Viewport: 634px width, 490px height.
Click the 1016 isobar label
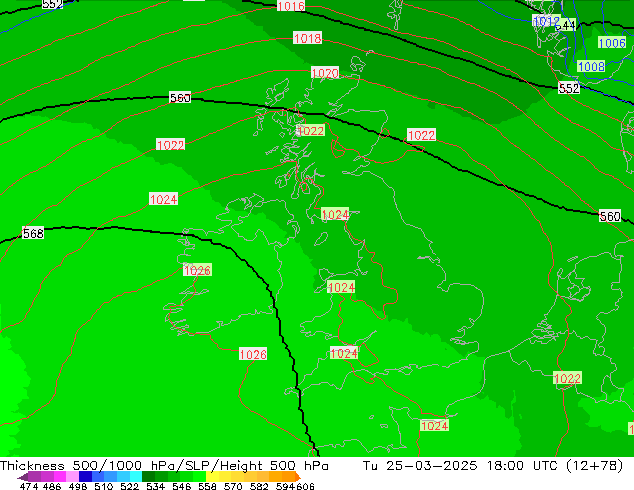coord(291,6)
